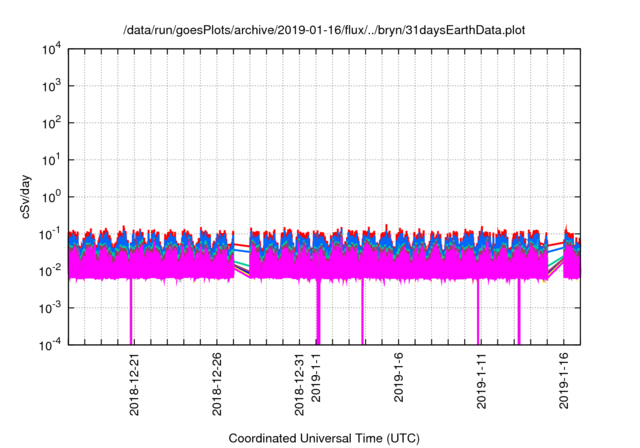This screenshot has width=640, height=448.
Task: Click the cSv/day y-axis label
Action: 26,197
